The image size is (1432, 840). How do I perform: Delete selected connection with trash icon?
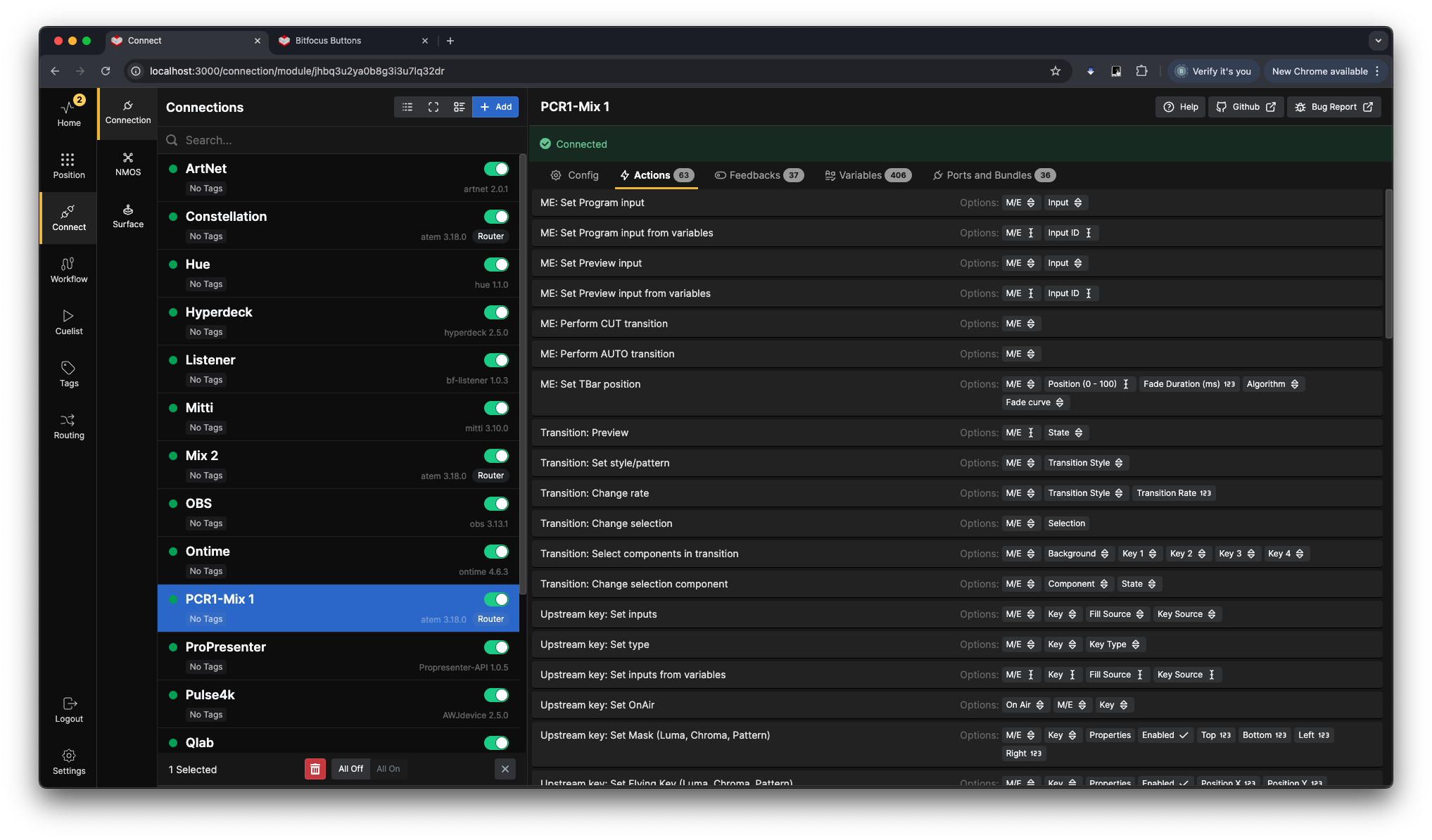point(315,769)
